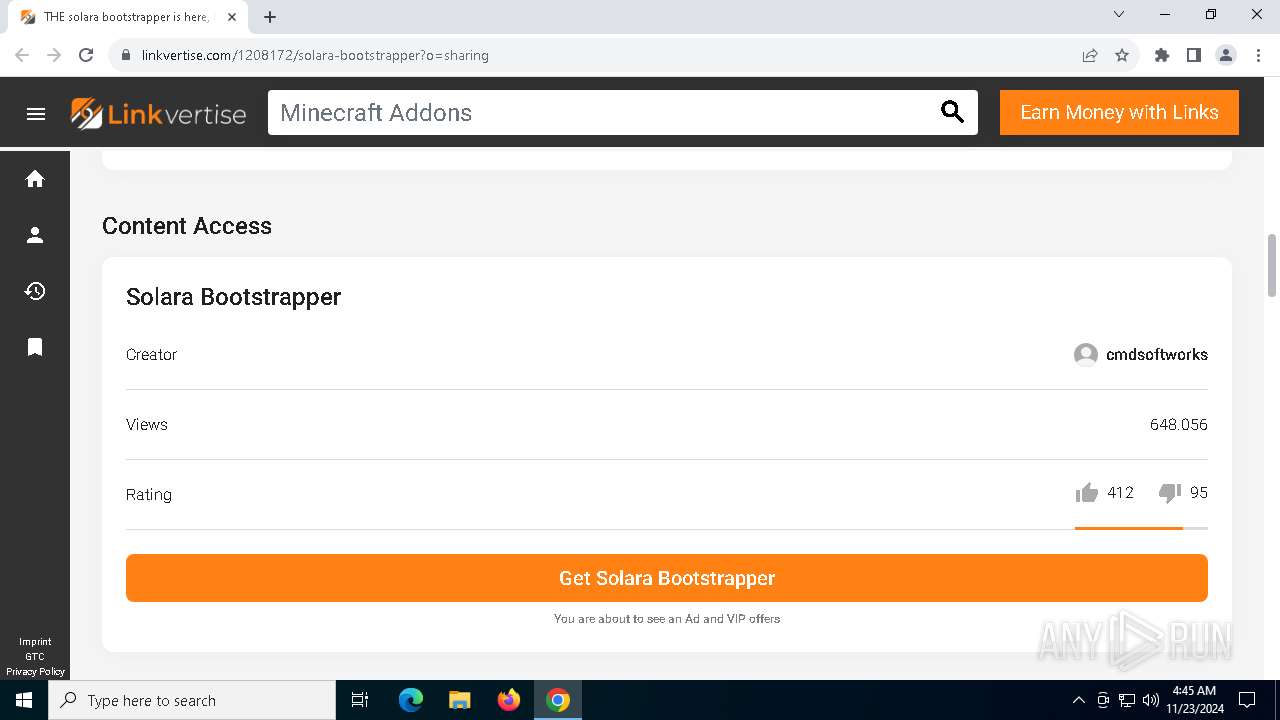The height and width of the screenshot is (720, 1280).
Task: Click the like/dislike rating bar
Action: tap(1141, 528)
